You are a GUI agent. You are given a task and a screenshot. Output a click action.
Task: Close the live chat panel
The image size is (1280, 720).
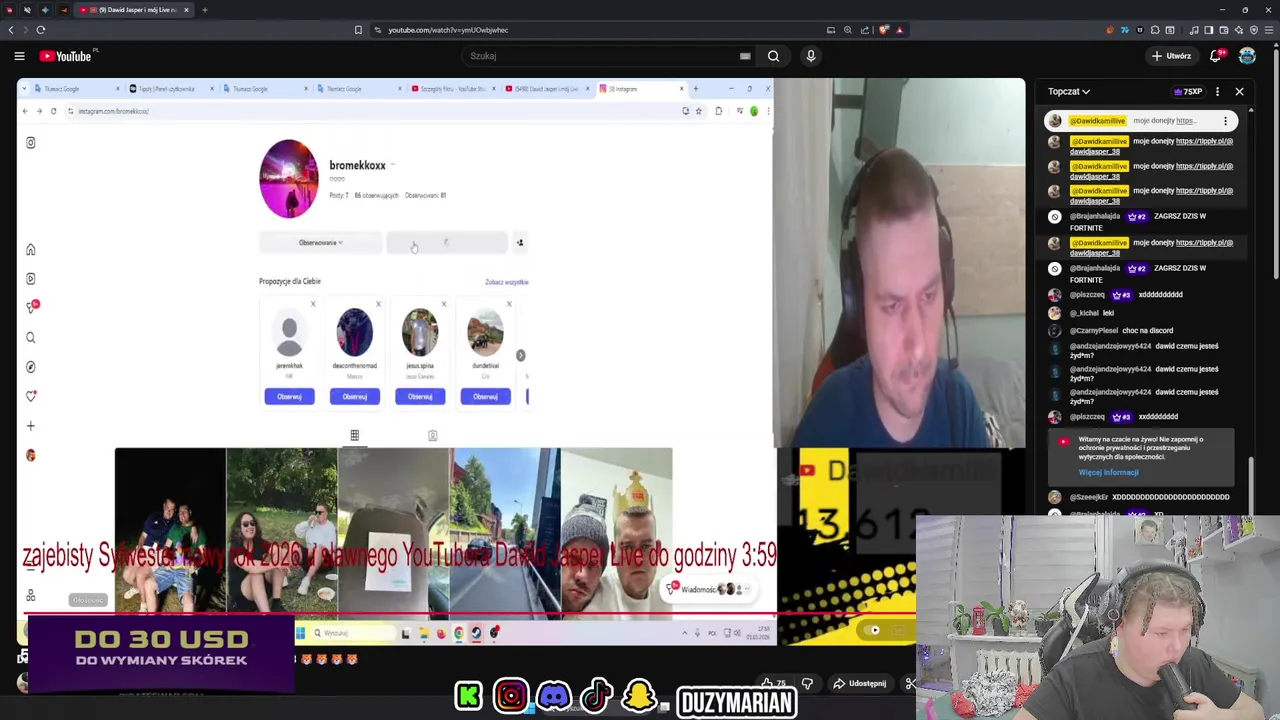click(x=1239, y=92)
